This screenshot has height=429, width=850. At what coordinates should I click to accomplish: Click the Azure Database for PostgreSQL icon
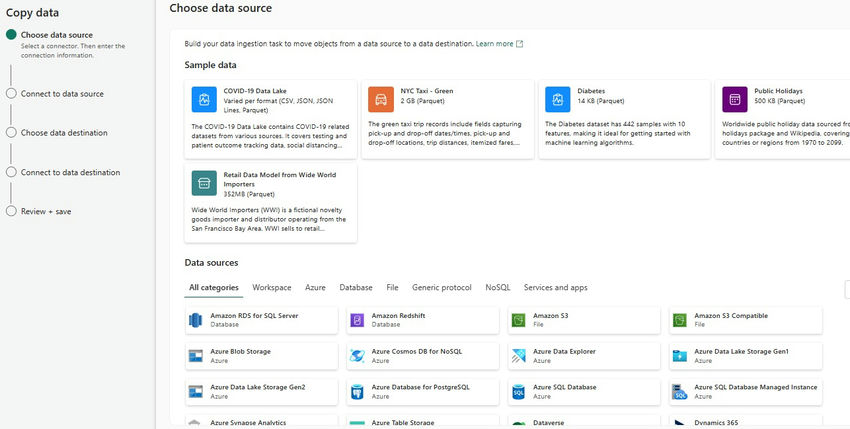(x=357, y=392)
